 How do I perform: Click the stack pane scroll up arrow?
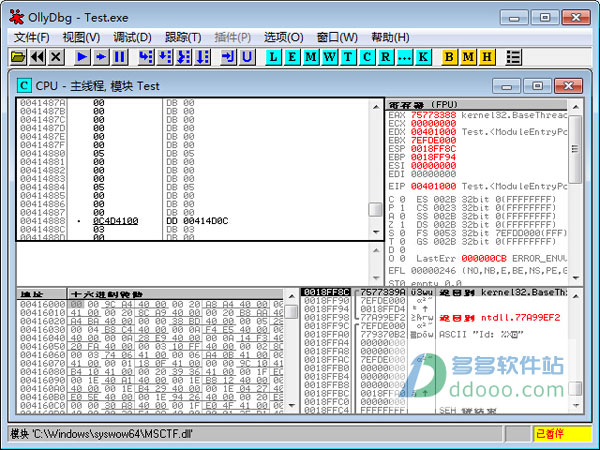tap(576, 296)
